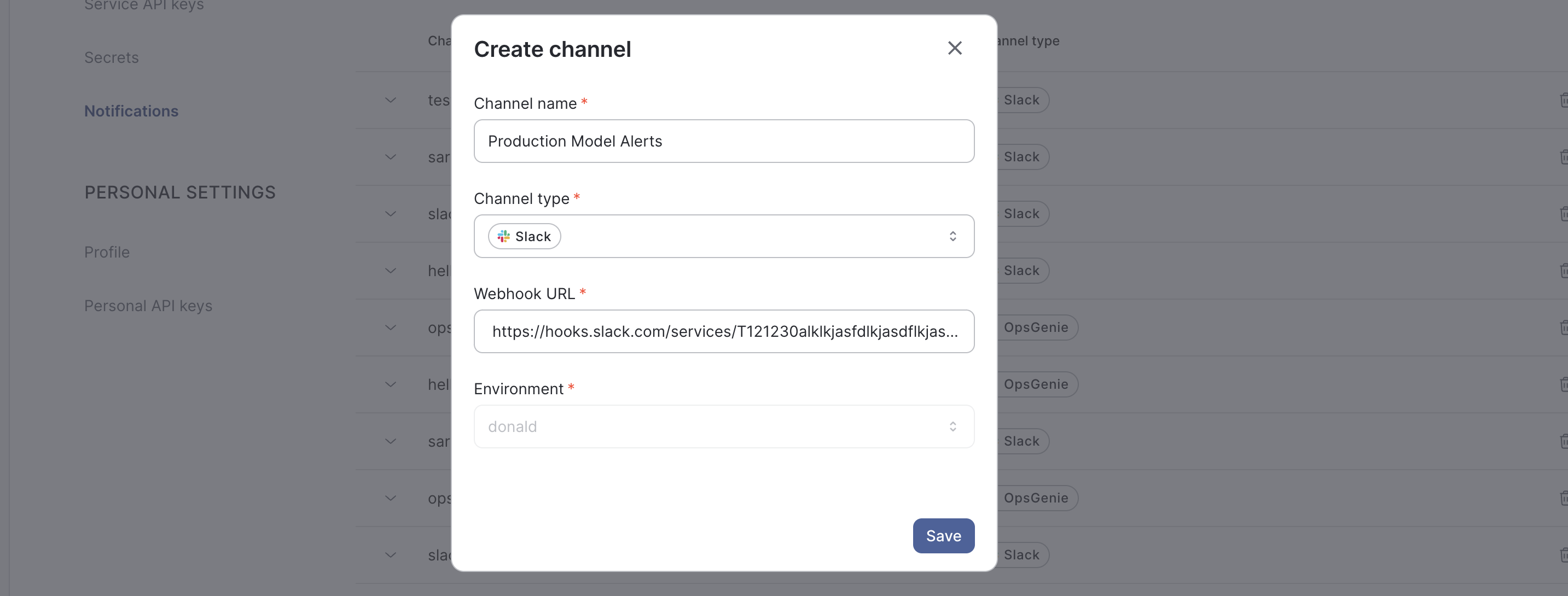The height and width of the screenshot is (596, 1568).
Task: Click the Webhook URL input field
Action: [723, 331]
